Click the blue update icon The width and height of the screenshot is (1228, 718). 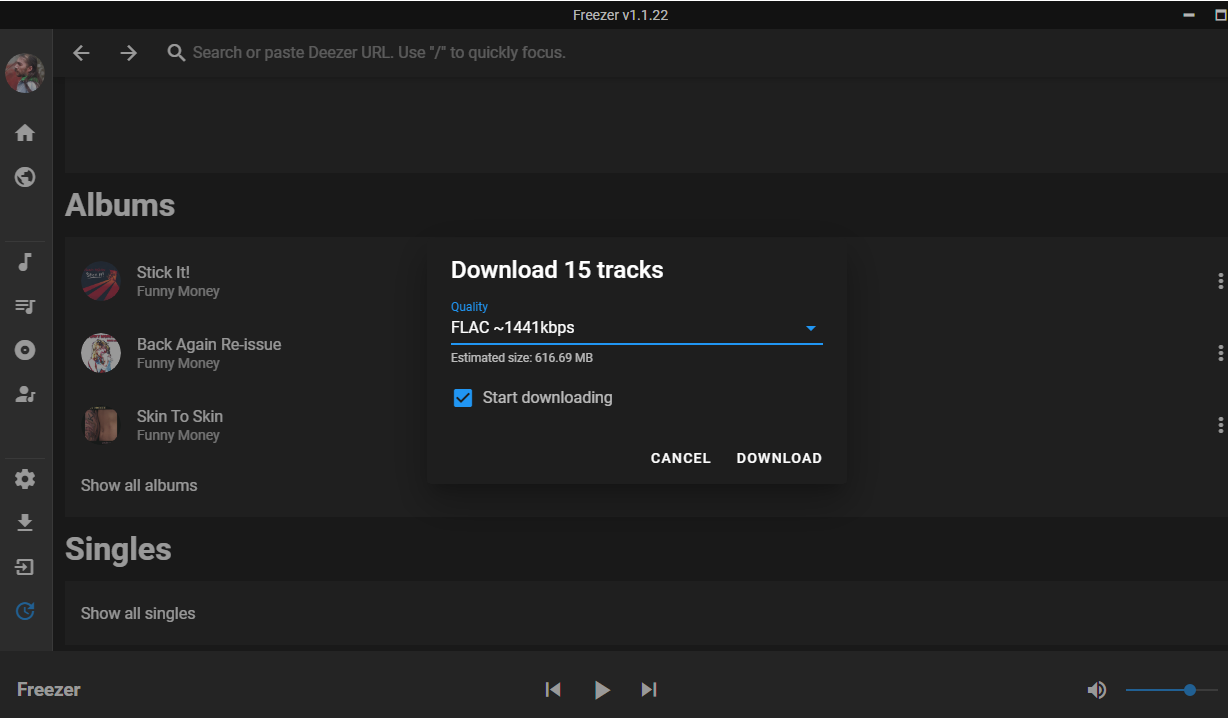pos(25,611)
